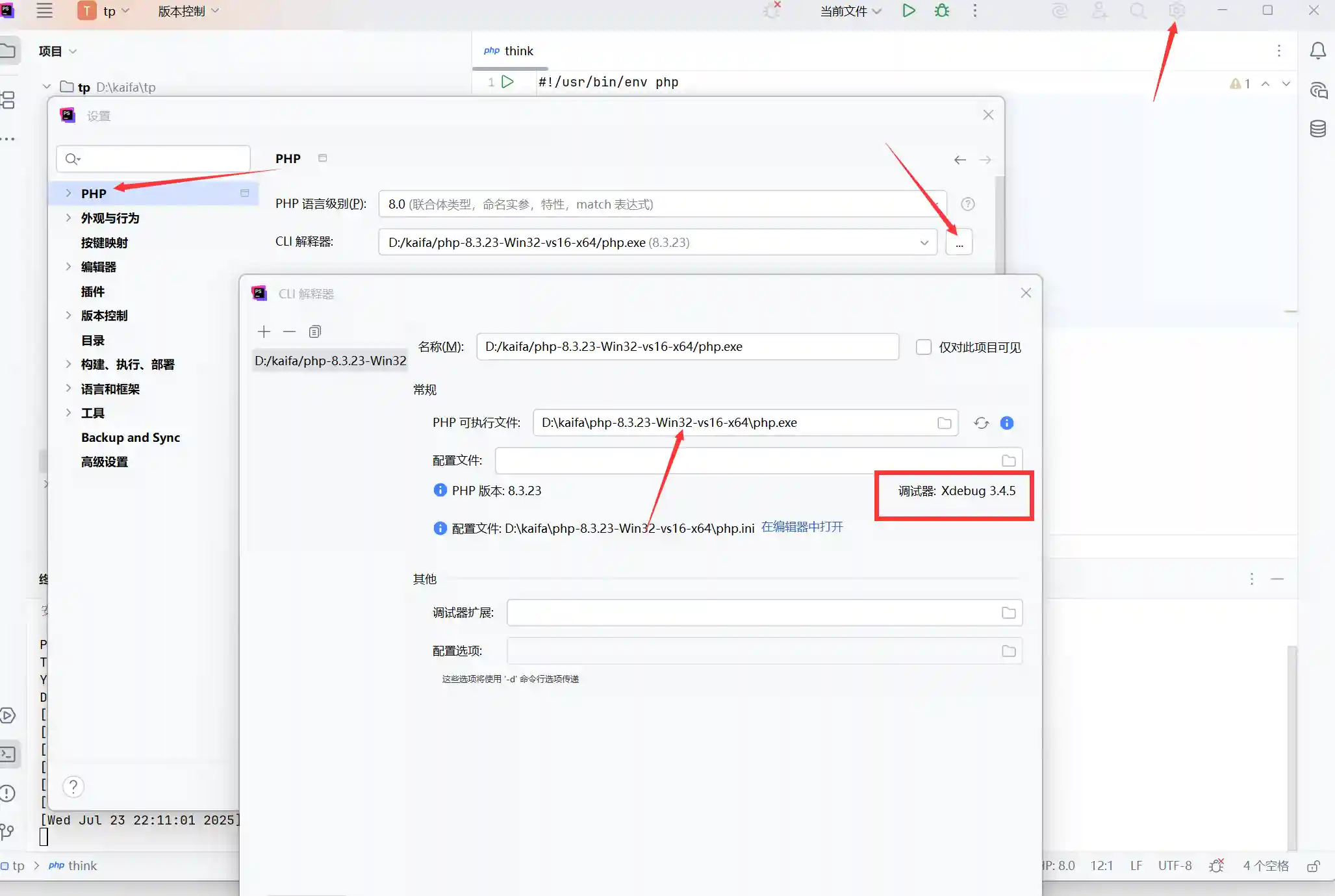Open the 当前文件 run configuration dropdown
Image resolution: width=1335 pixels, height=896 pixels.
850,11
